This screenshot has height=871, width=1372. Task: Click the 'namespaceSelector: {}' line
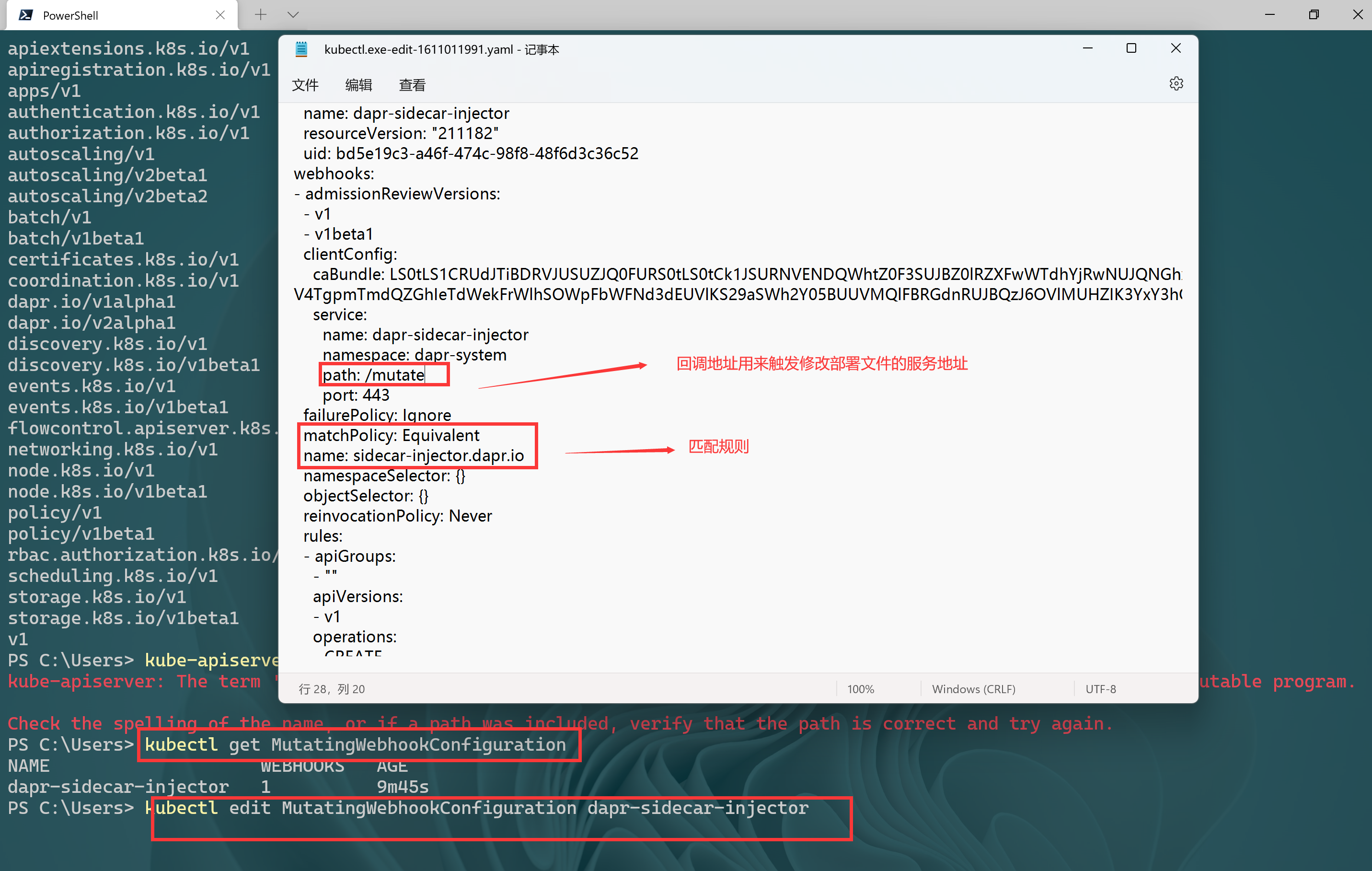384,476
